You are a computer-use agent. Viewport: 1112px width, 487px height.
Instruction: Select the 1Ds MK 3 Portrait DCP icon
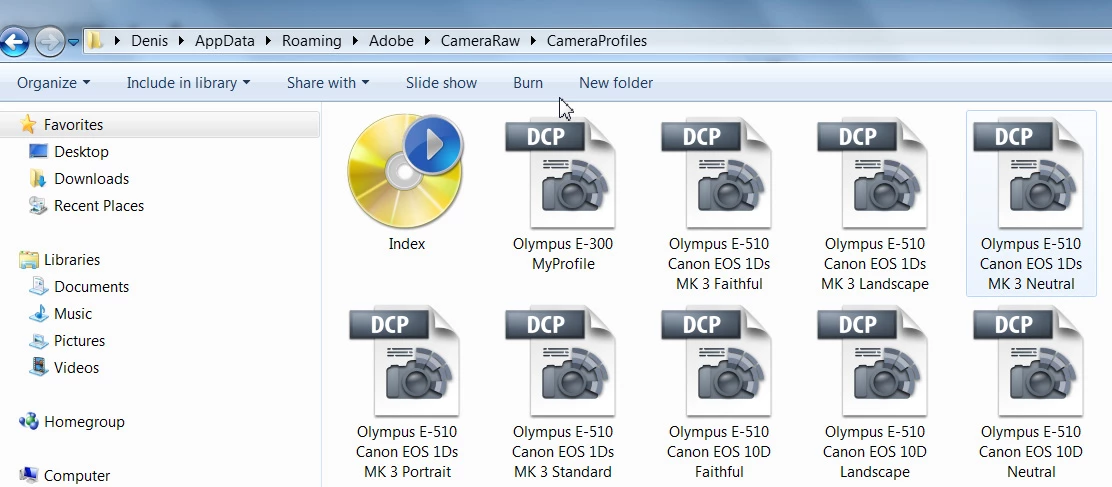[404, 362]
